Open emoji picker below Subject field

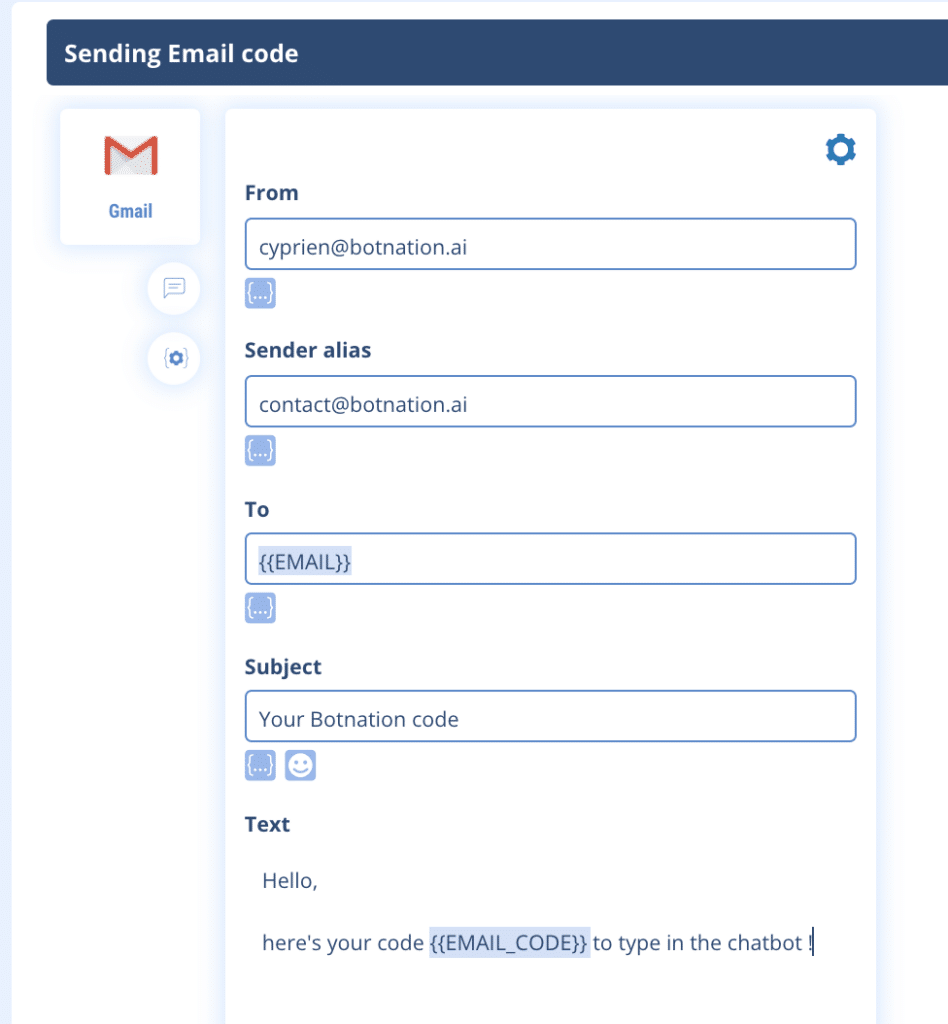click(x=300, y=766)
